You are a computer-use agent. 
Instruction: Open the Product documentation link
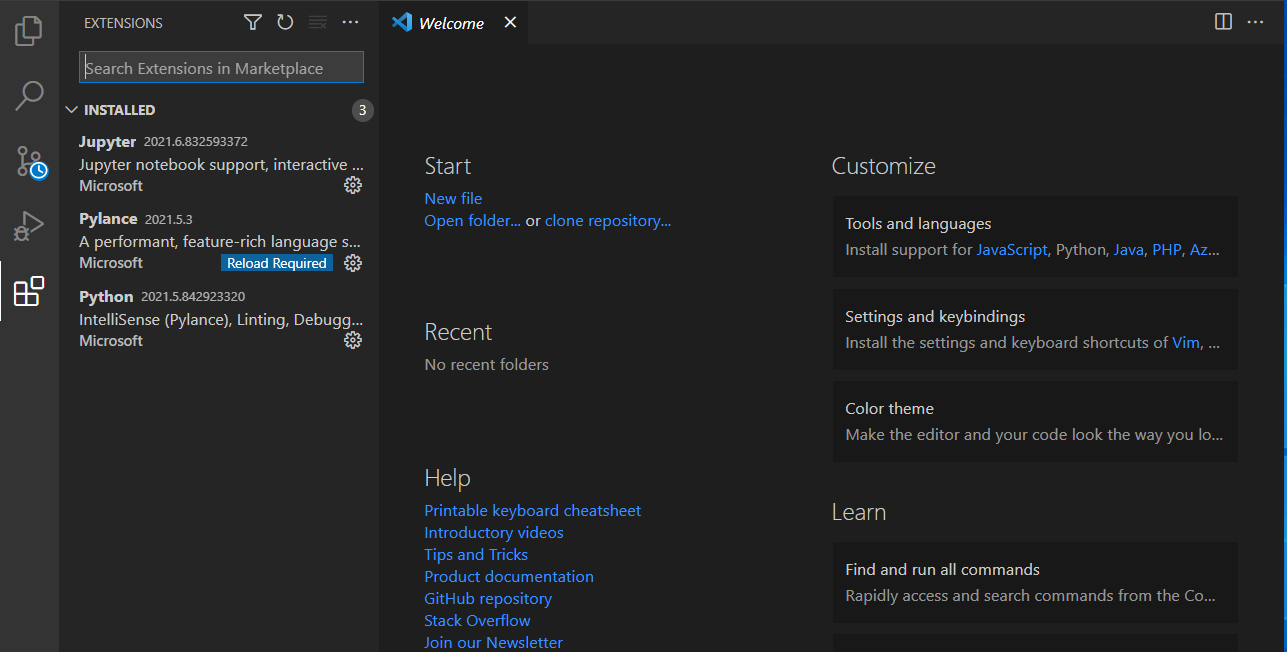(509, 576)
